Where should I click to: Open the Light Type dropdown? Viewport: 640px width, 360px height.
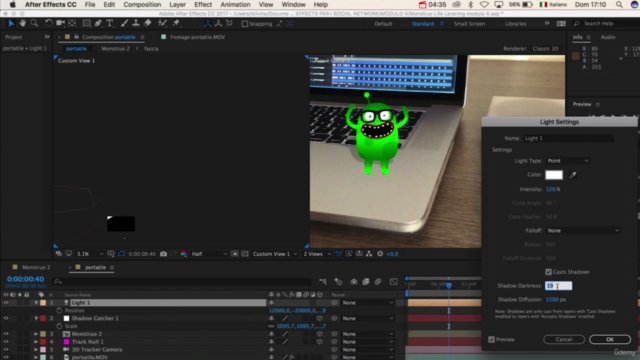tap(568, 161)
